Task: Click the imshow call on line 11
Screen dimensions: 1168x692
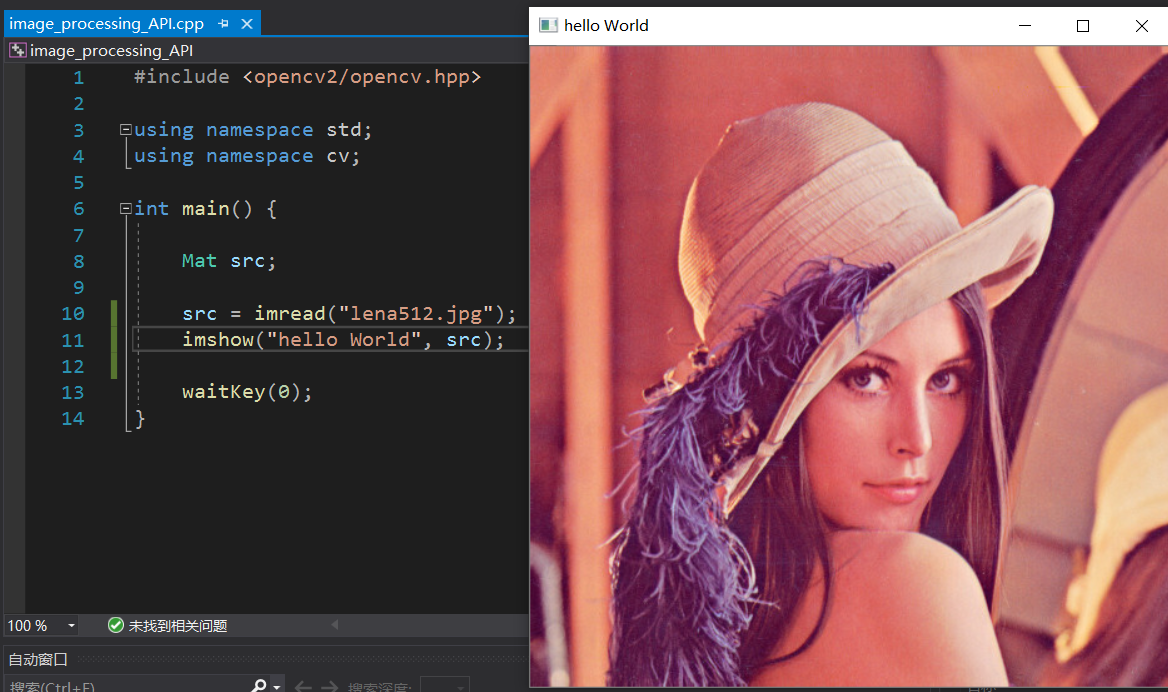Action: (343, 340)
